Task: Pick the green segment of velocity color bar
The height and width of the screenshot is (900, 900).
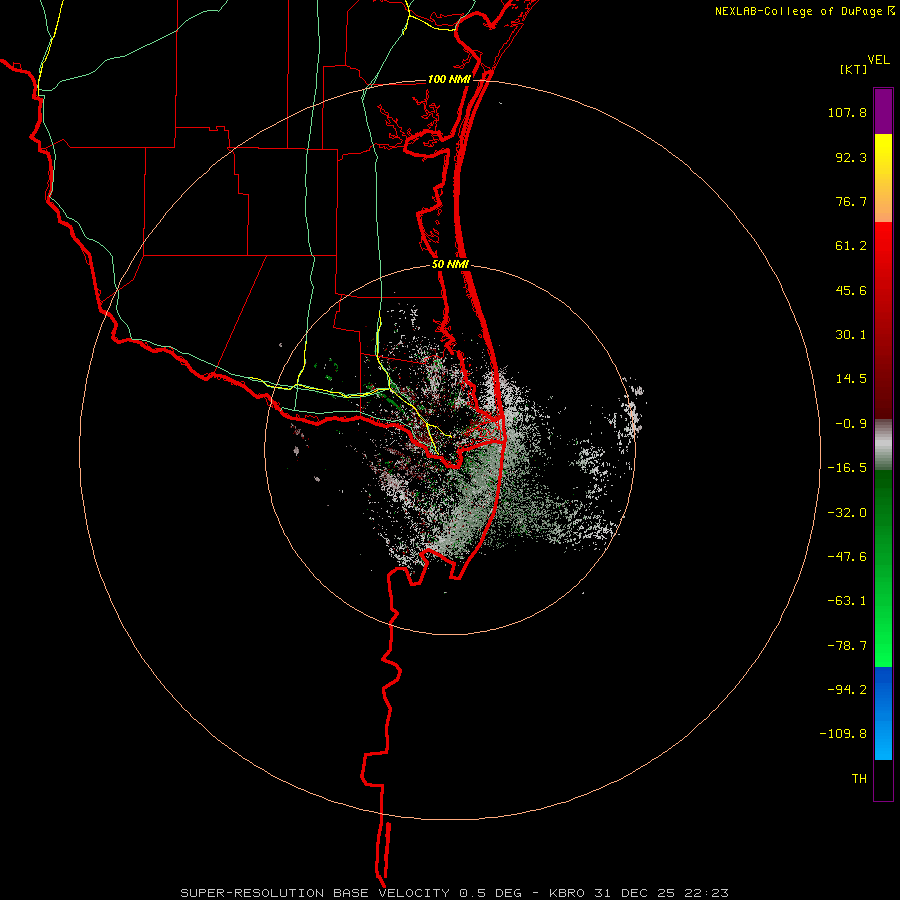Action: 883,568
